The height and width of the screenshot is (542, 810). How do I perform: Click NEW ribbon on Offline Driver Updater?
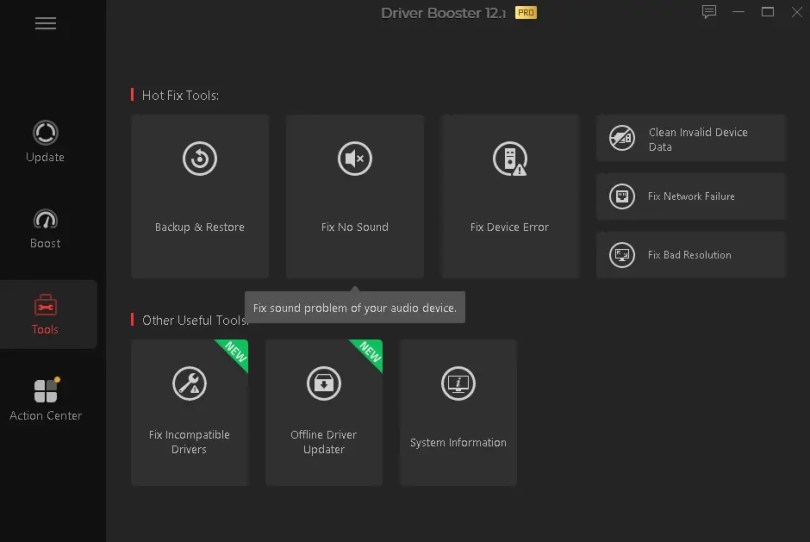[x=370, y=352]
